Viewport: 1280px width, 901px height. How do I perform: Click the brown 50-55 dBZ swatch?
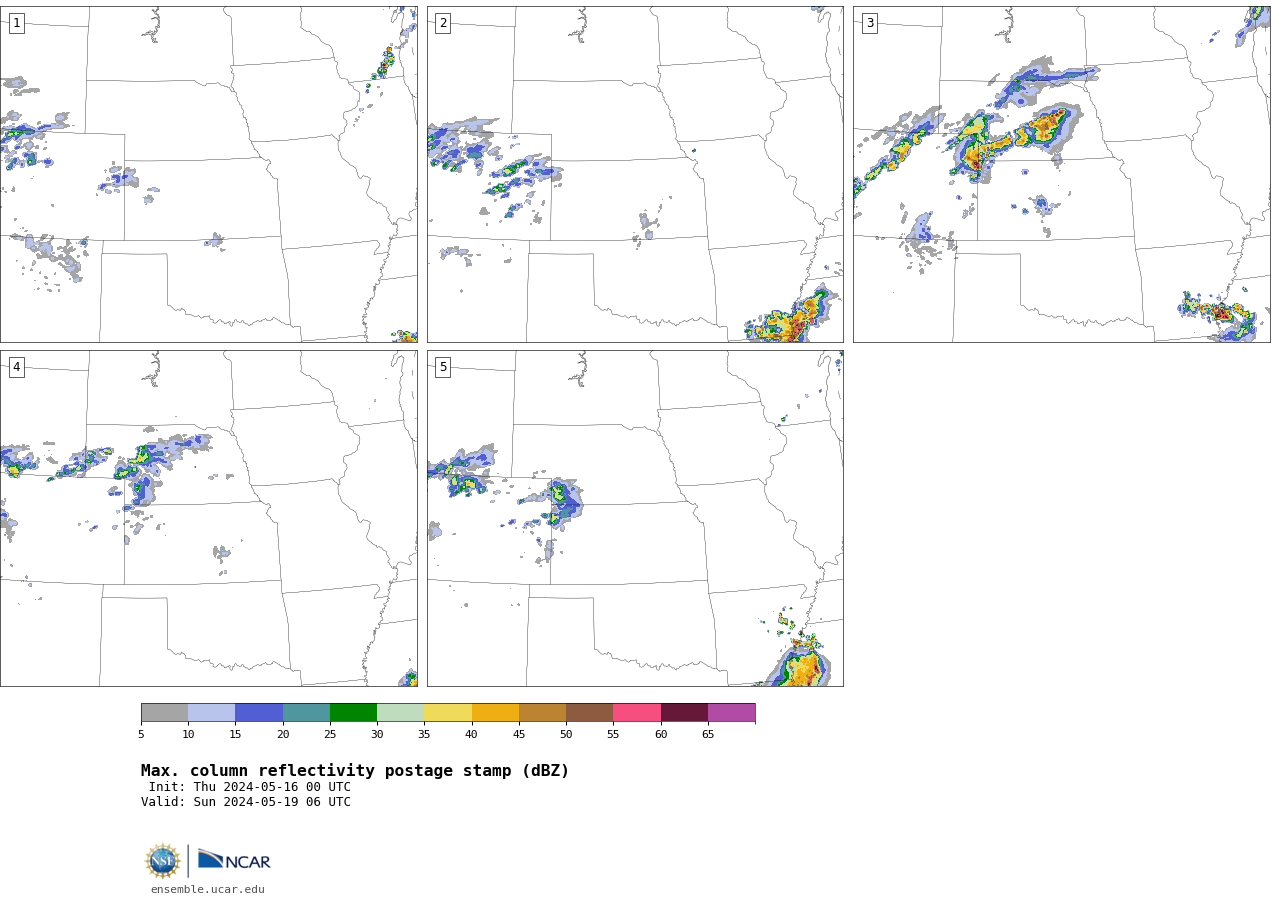coord(590,713)
